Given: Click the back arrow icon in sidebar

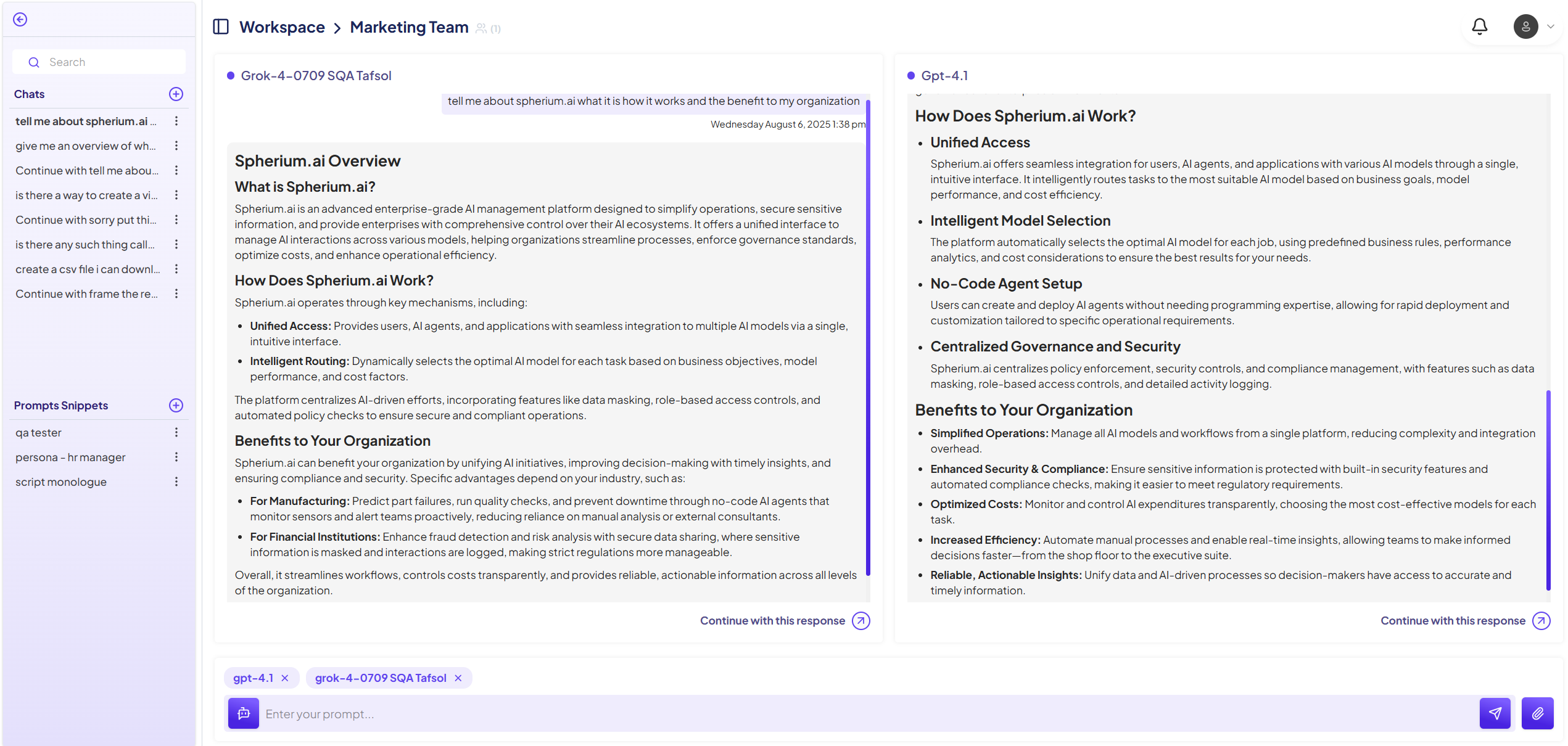Looking at the screenshot, I should (x=20, y=20).
